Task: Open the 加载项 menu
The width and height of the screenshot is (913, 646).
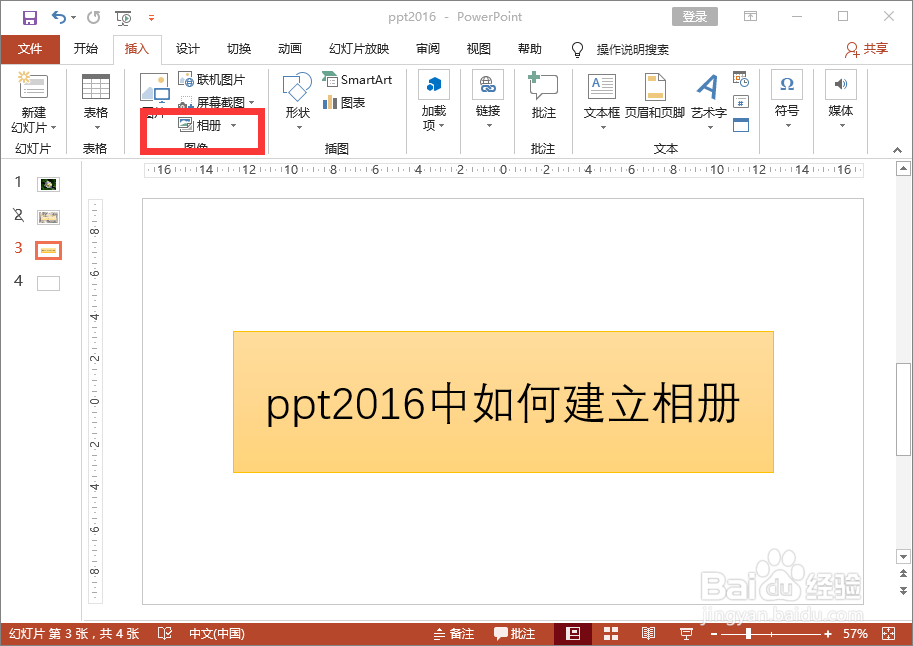Action: pyautogui.click(x=433, y=102)
